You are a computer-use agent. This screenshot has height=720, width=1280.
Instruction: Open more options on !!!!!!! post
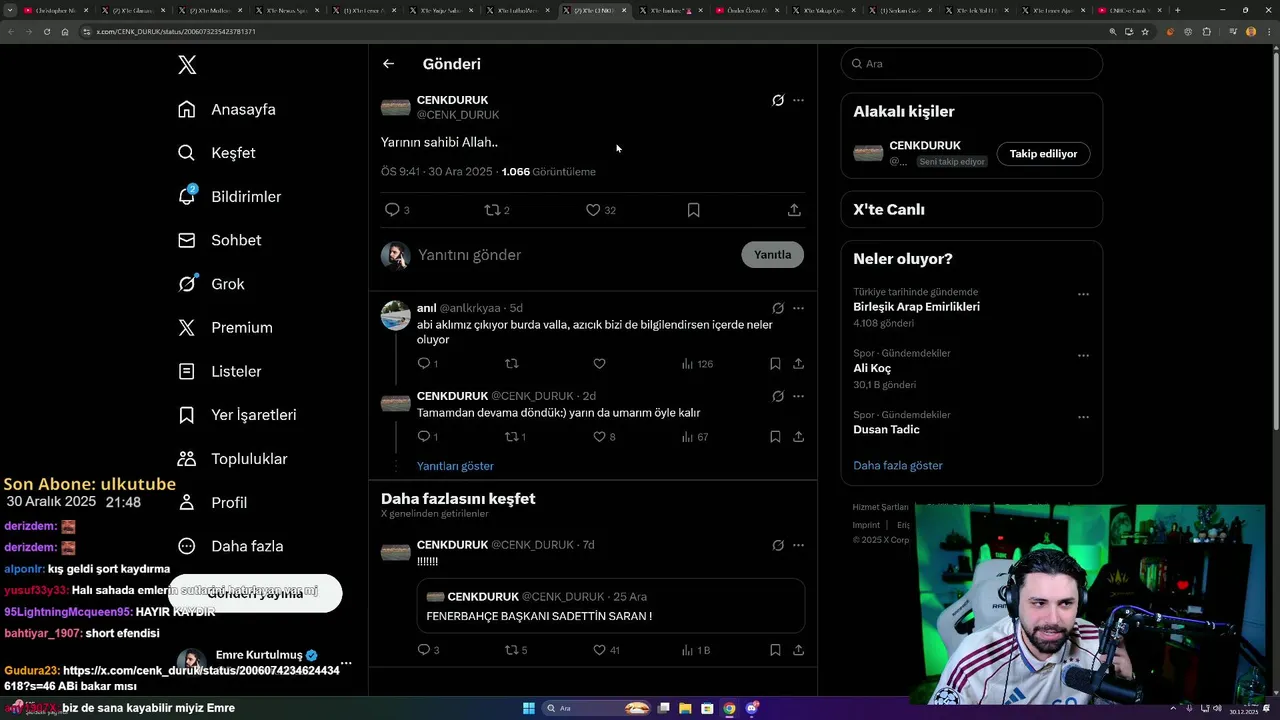pyautogui.click(x=798, y=545)
